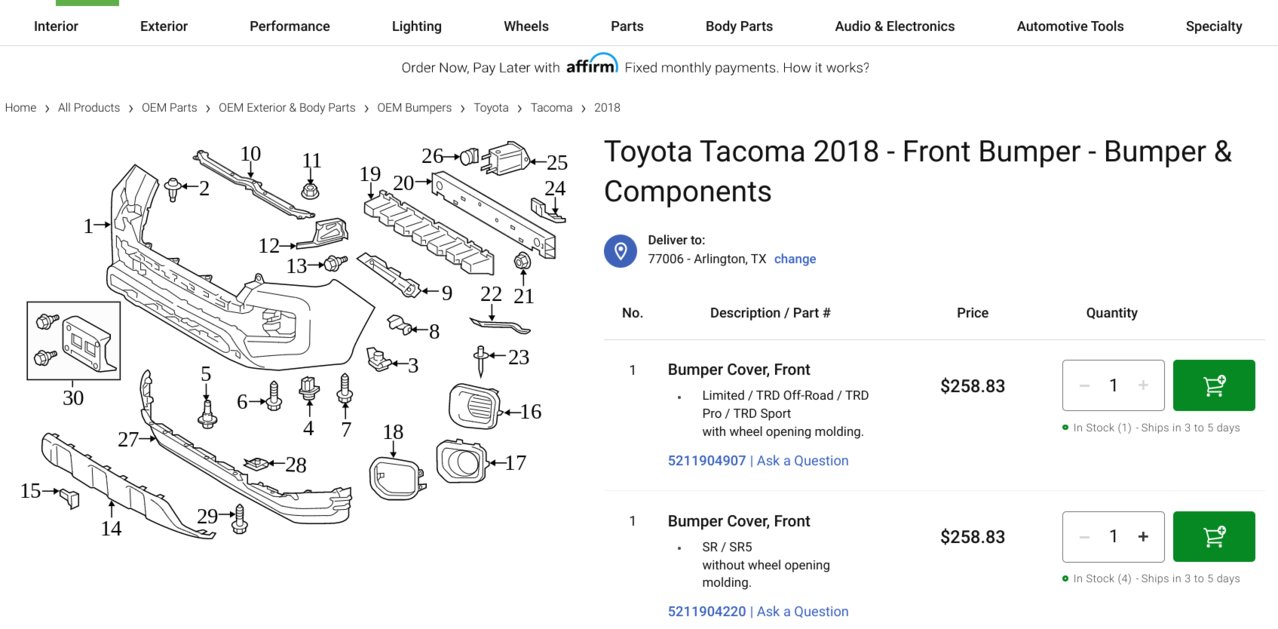Click the bumper parts diagram image
The height and width of the screenshot is (629, 1278).
click(290, 340)
